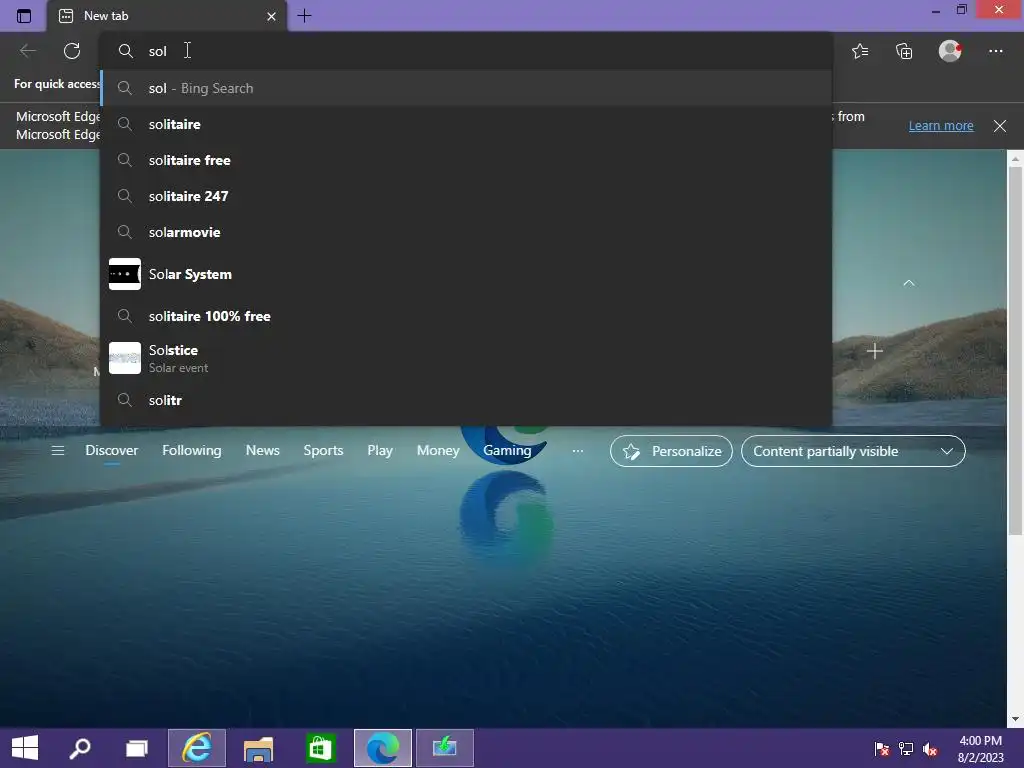Click the page scrollbar up arrow
This screenshot has height=768, width=1024.
[x=1015, y=158]
